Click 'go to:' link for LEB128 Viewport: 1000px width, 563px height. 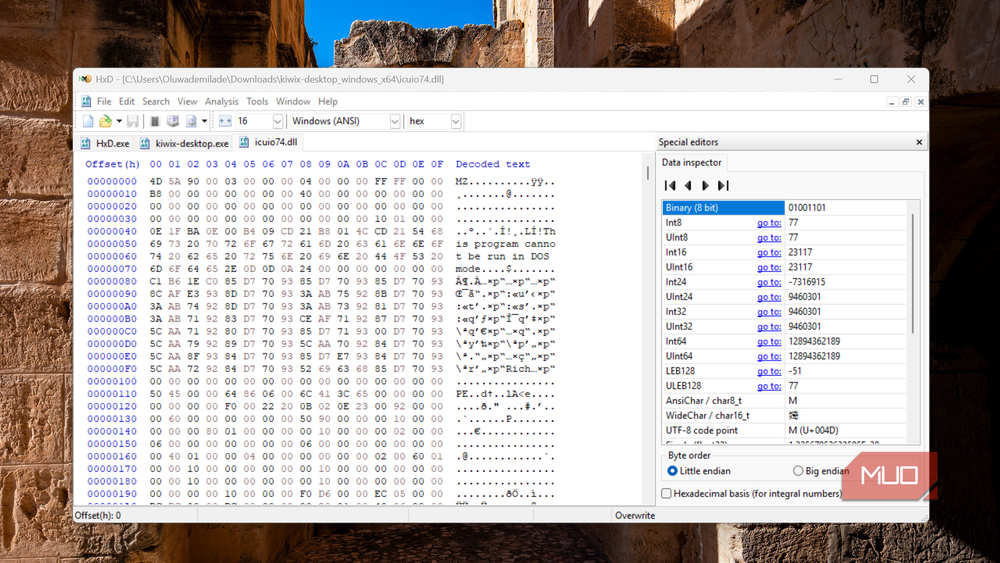click(x=768, y=371)
